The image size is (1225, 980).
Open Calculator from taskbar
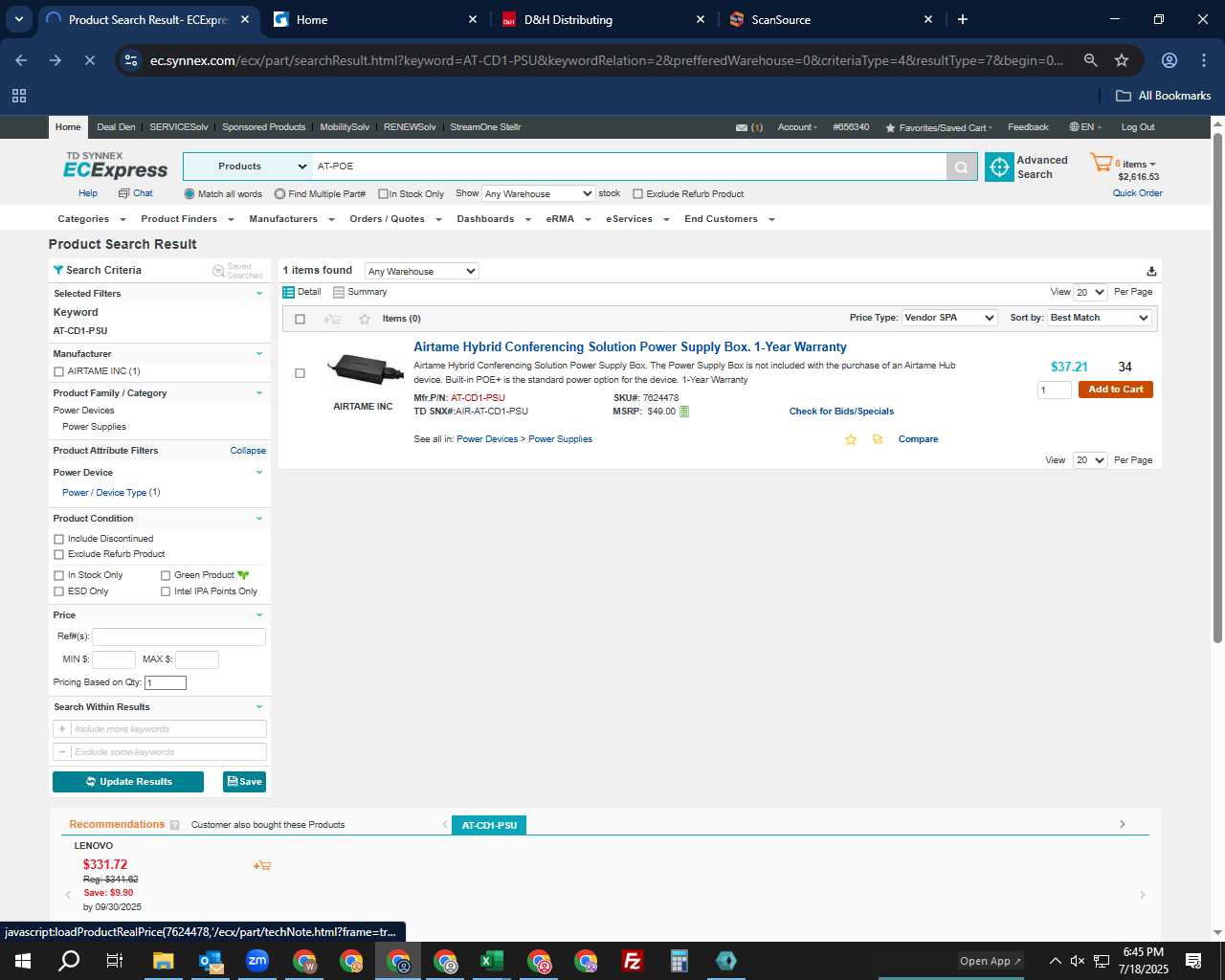coord(679,961)
